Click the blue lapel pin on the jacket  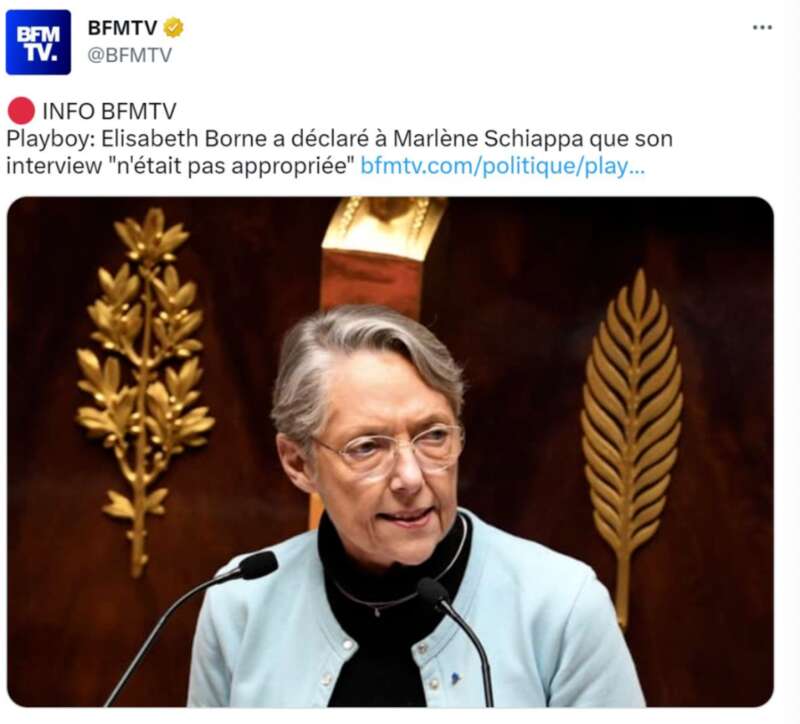pos(455,678)
